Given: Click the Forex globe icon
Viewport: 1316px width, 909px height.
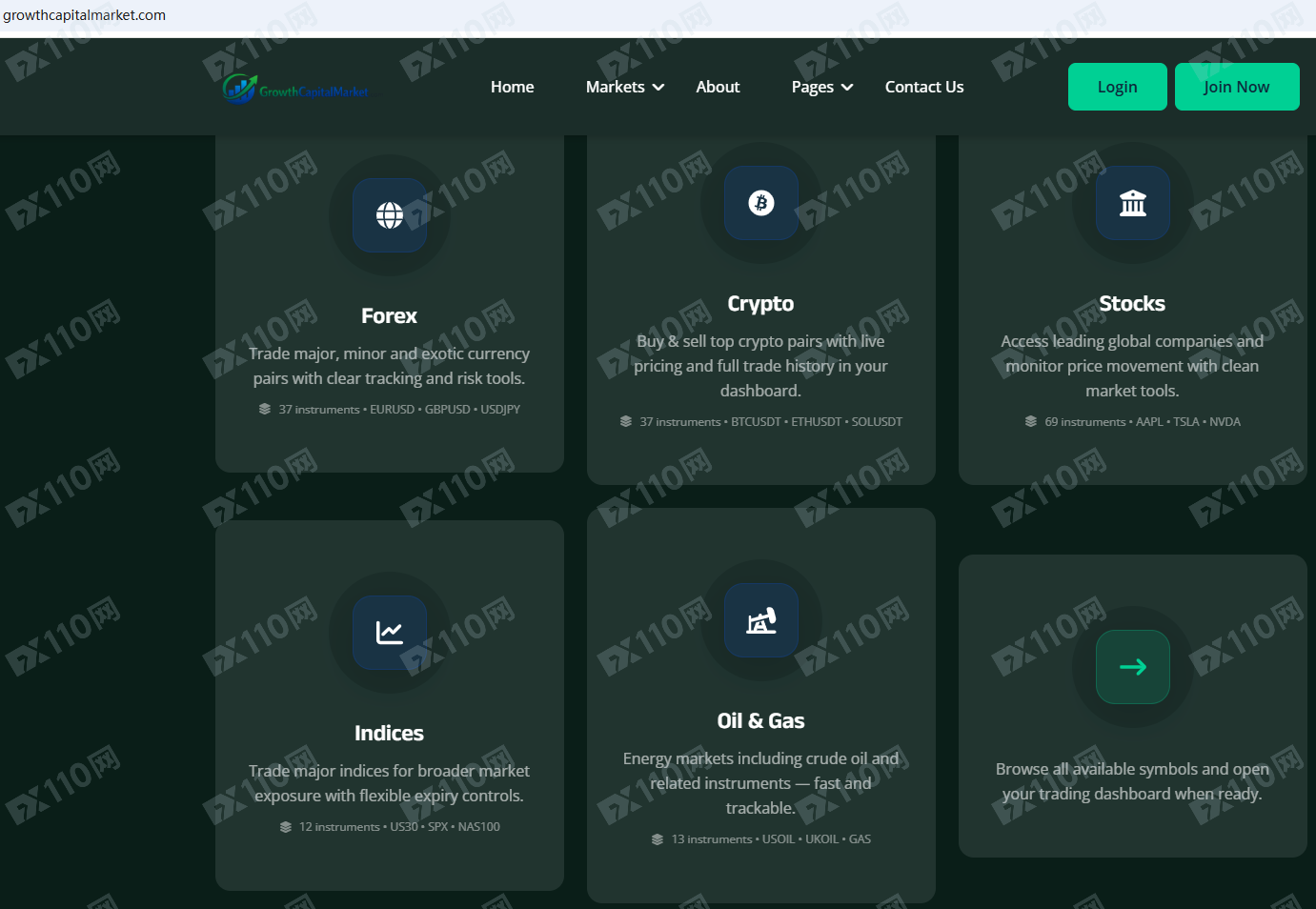Looking at the screenshot, I should click(389, 215).
